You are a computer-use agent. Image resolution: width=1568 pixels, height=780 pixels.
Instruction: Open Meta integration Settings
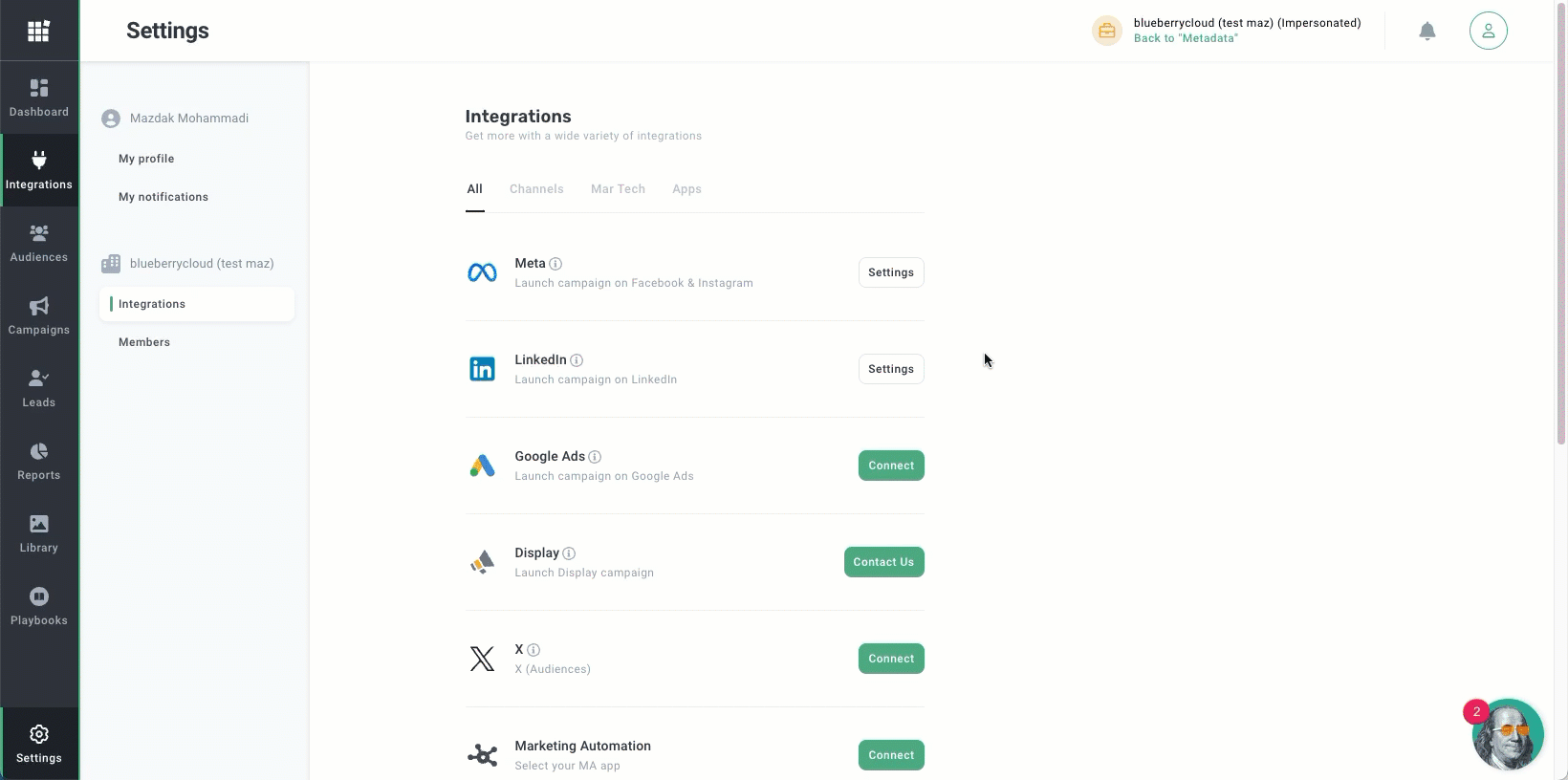[x=890, y=272]
